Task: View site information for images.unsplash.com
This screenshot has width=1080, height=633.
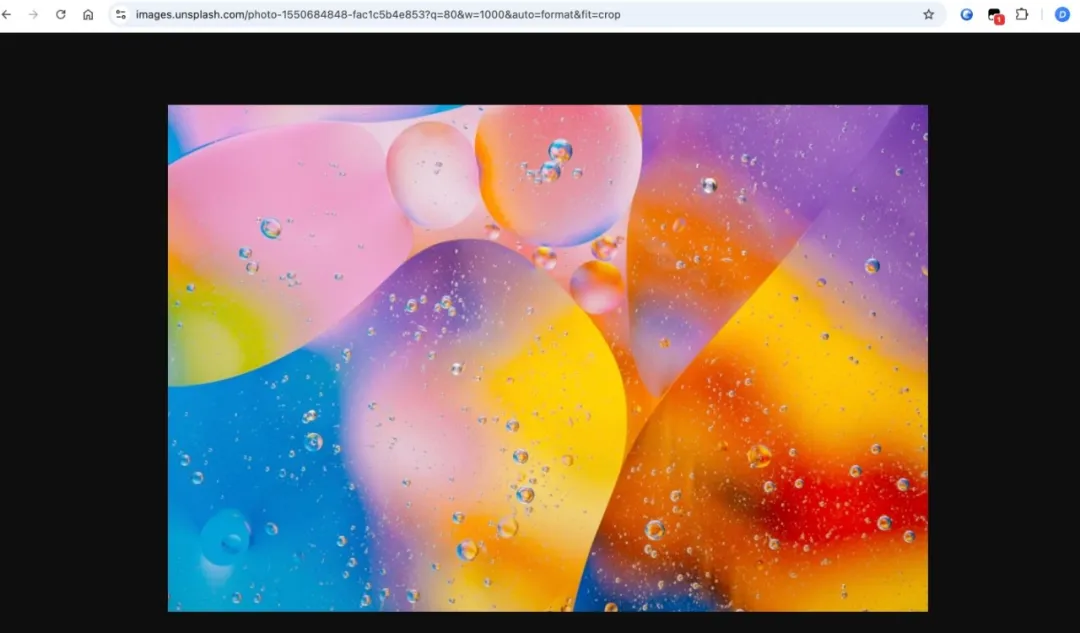Action: [x=121, y=15]
